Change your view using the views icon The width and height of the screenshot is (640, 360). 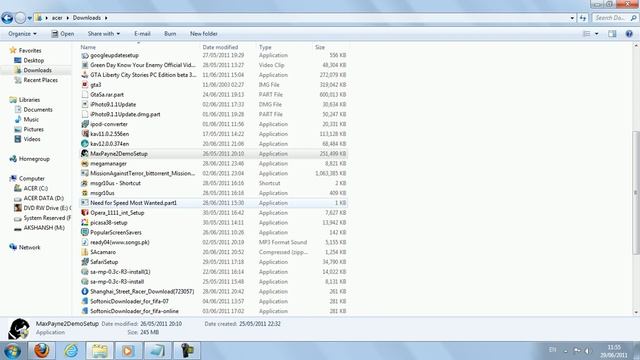coord(587,34)
